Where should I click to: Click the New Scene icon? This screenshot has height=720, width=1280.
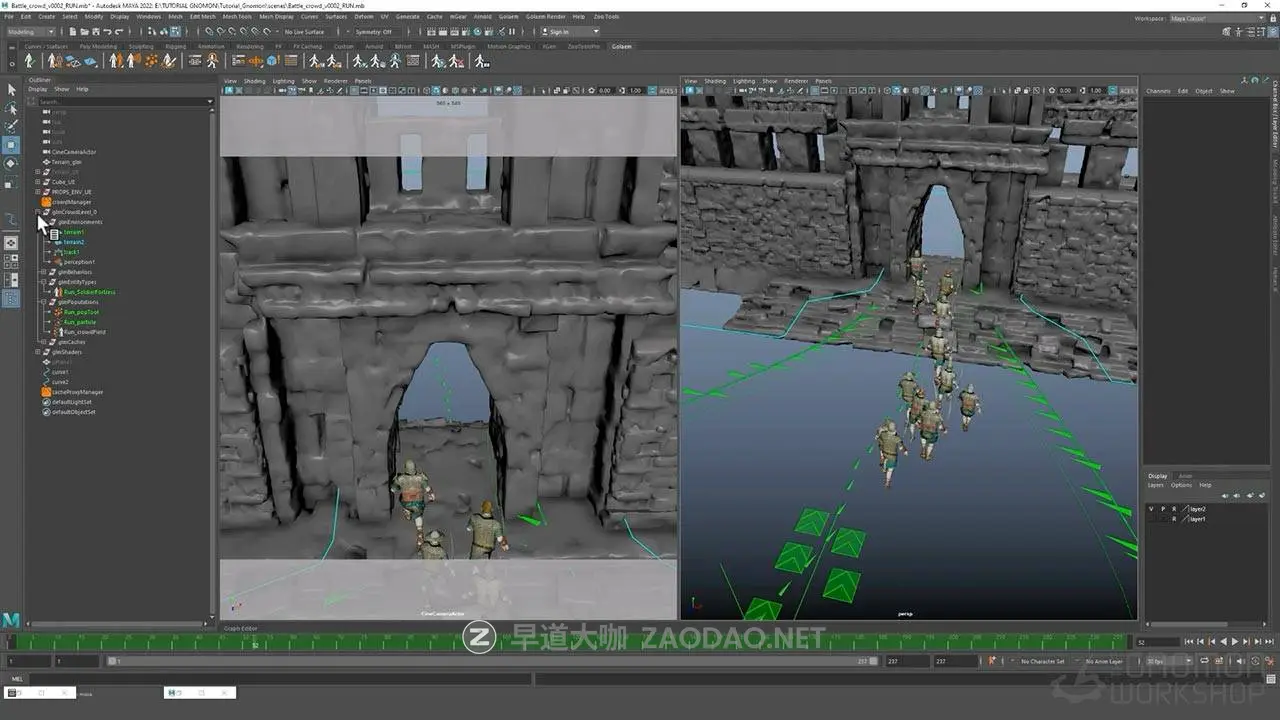(72, 32)
